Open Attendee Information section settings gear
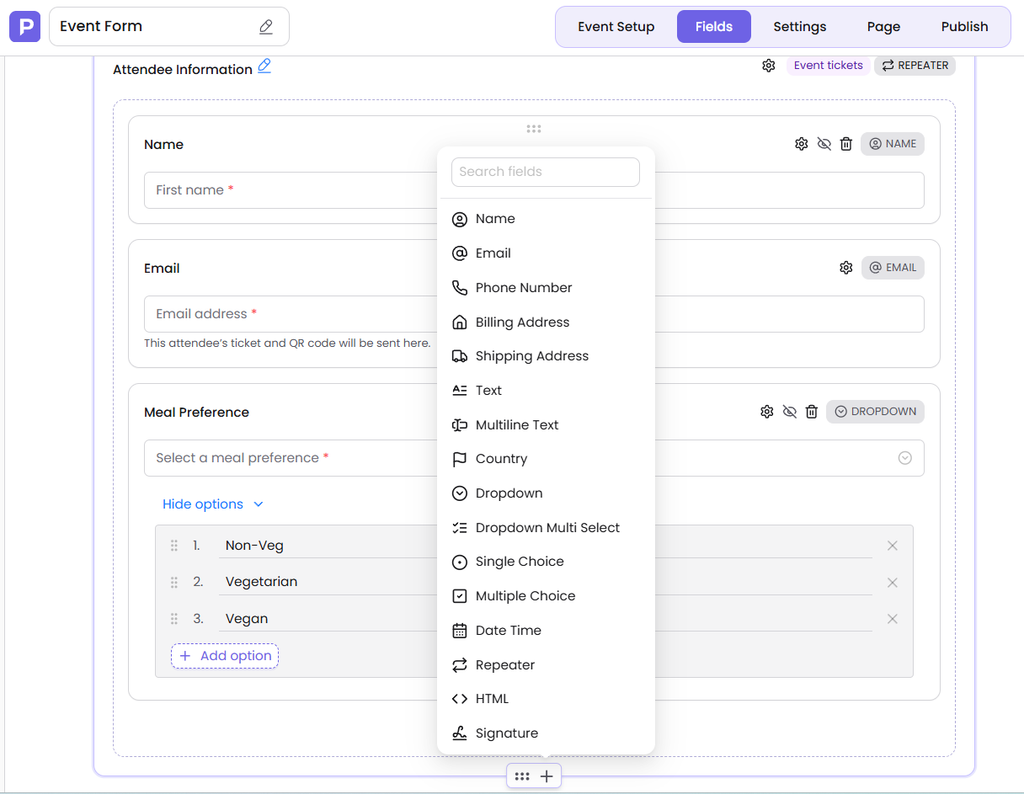This screenshot has height=794, width=1024. pyautogui.click(x=769, y=65)
